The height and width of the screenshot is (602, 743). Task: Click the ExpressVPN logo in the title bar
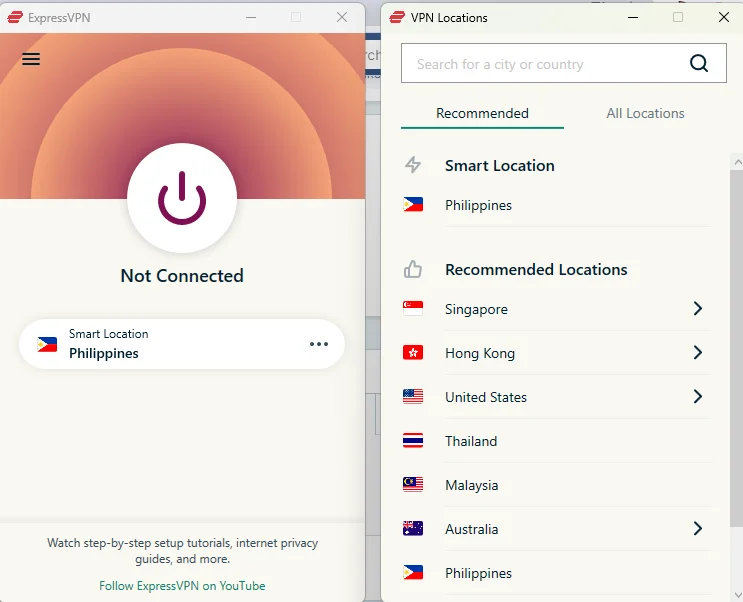click(15, 18)
